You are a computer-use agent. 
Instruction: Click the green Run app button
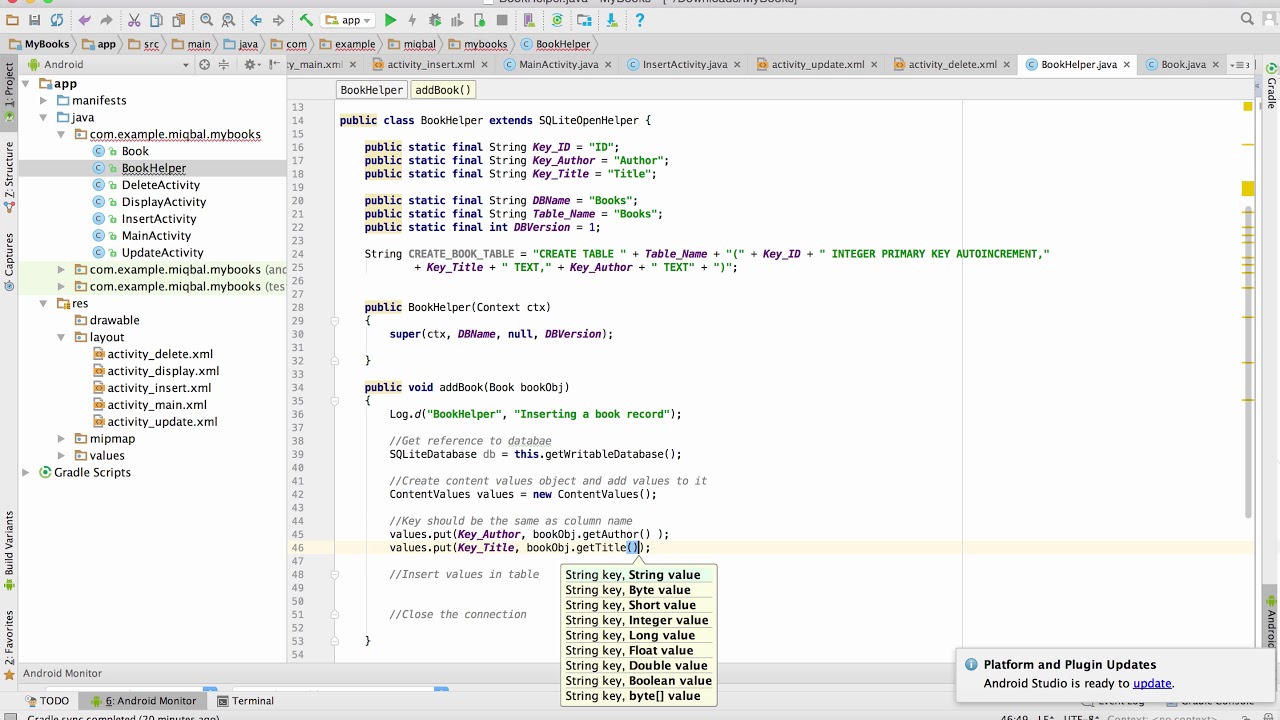pyautogui.click(x=390, y=20)
